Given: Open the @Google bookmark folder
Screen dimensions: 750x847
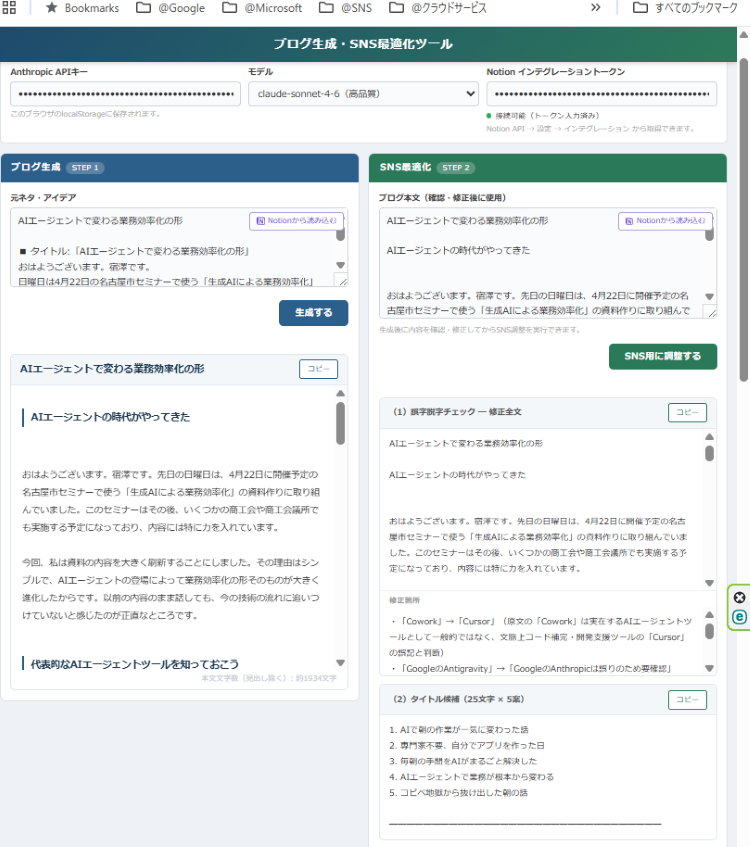Looking at the screenshot, I should tap(170, 8).
